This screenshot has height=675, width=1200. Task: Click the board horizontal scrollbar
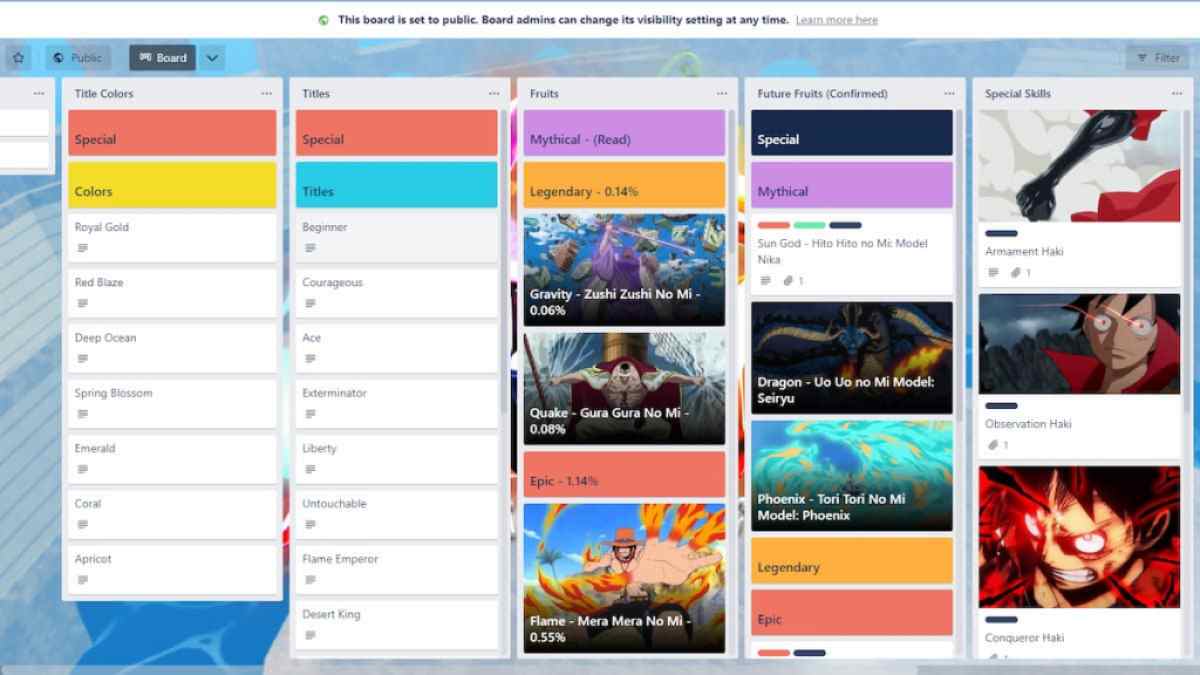pos(458,669)
